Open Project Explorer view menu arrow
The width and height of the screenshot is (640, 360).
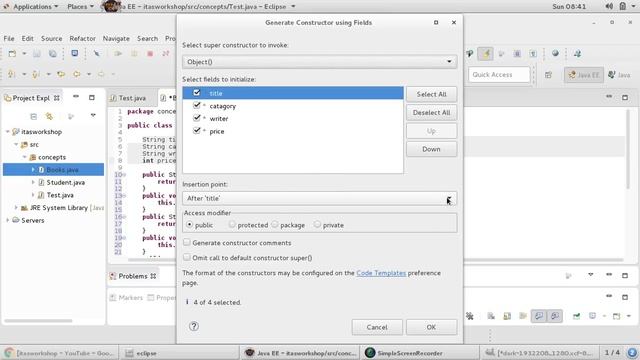(93, 116)
